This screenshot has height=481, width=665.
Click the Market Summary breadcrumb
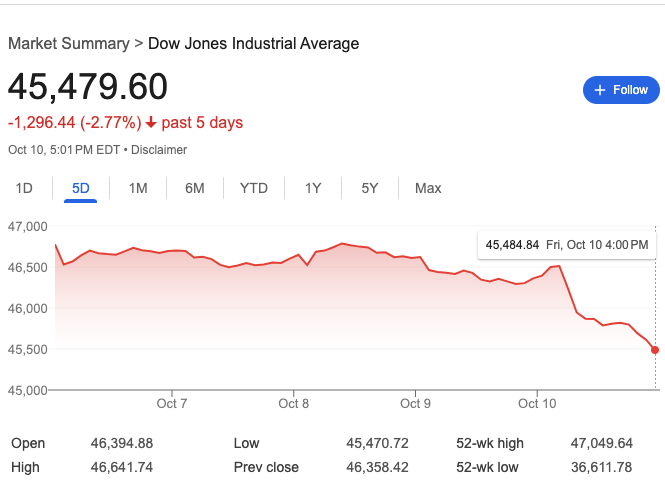(x=68, y=44)
